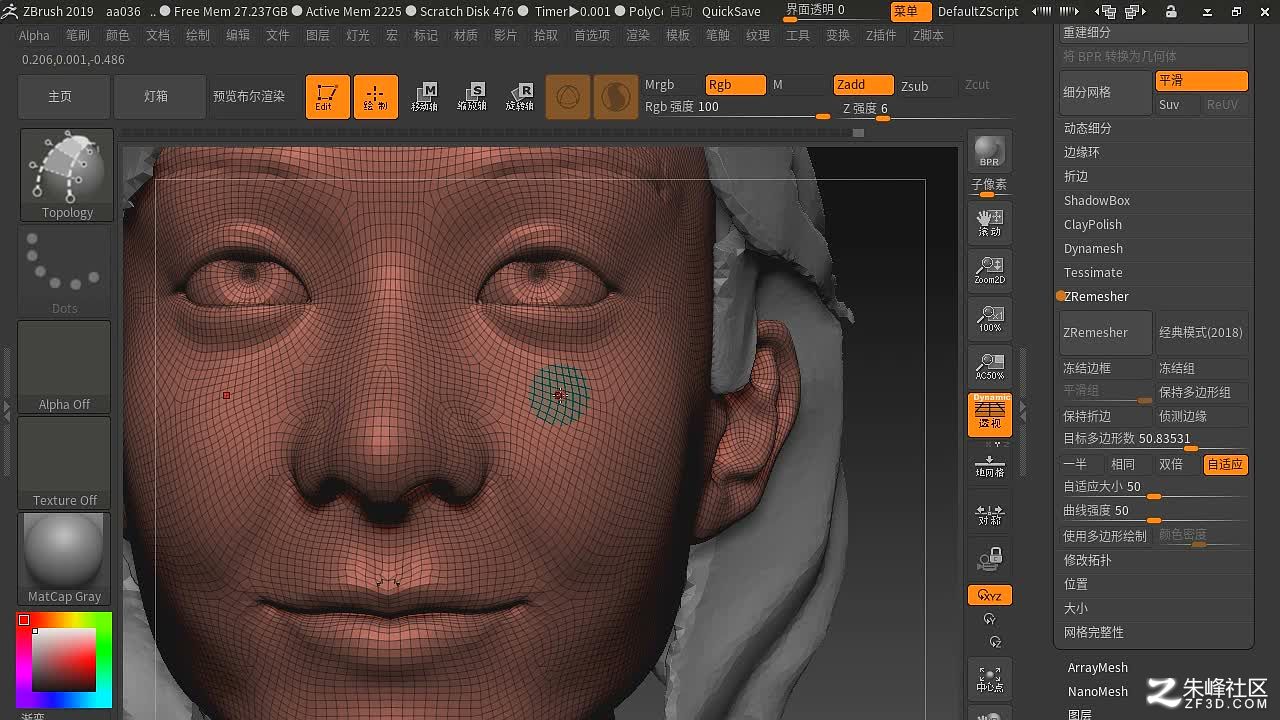Click the 预览布尔渲染 button

[x=250, y=97]
